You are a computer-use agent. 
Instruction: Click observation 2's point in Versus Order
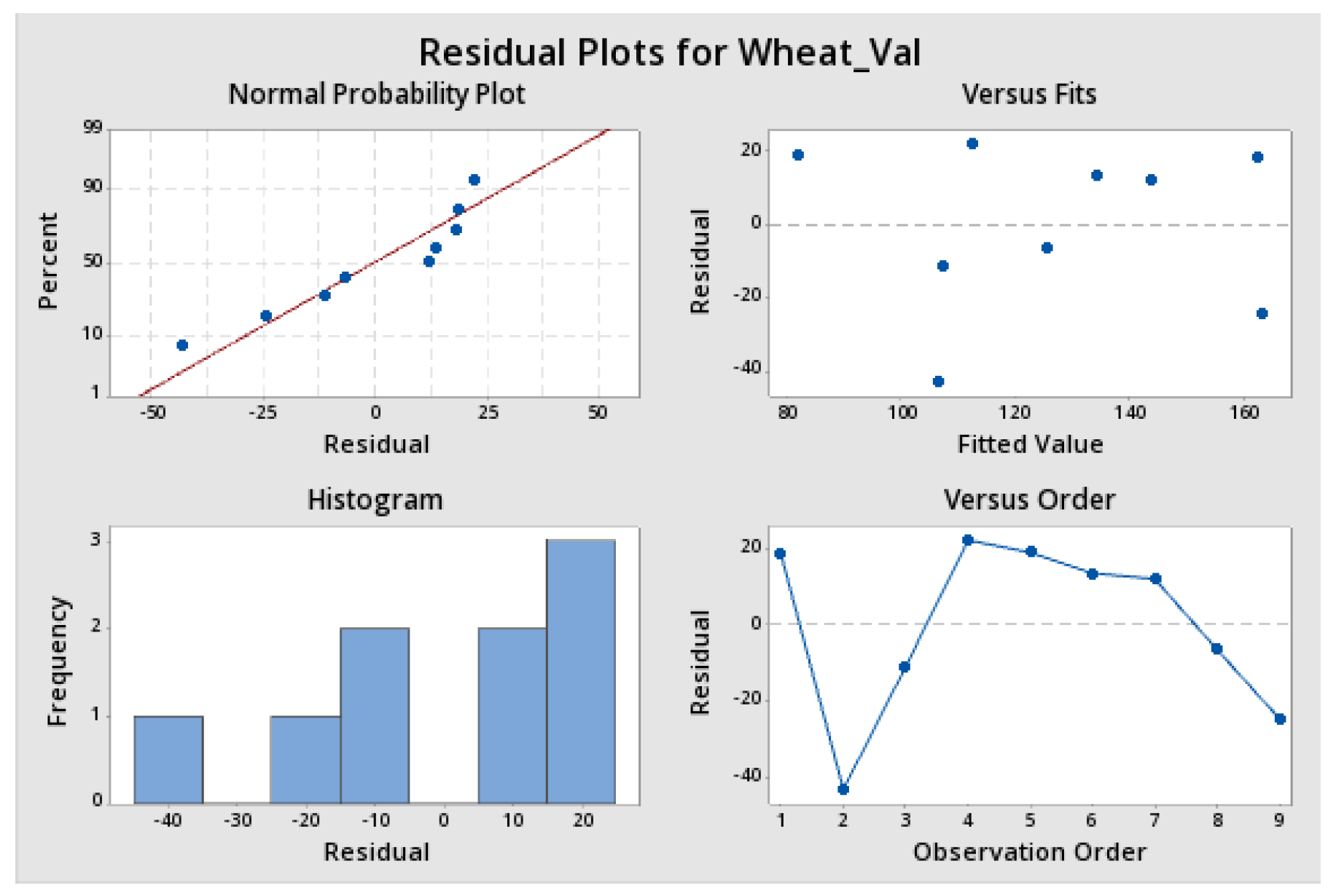[843, 789]
